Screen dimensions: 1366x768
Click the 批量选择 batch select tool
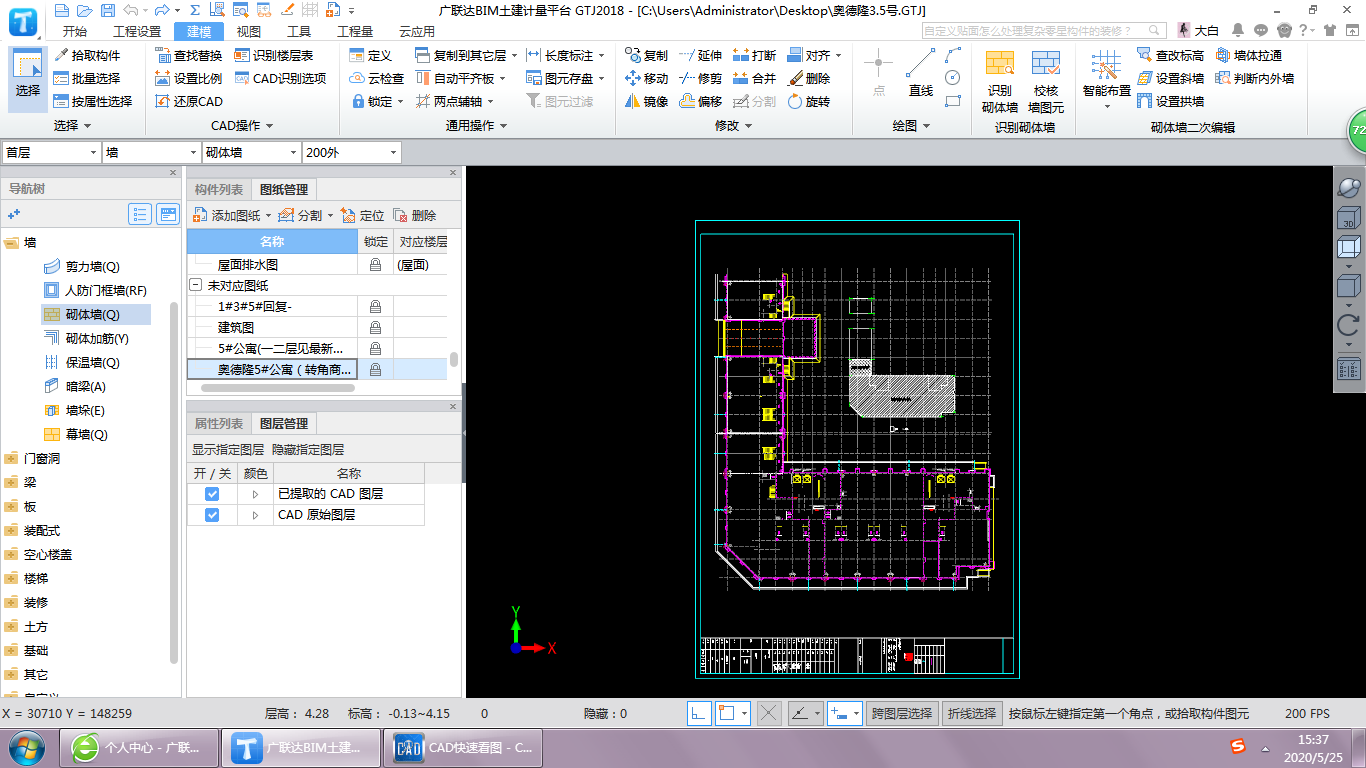tap(87, 78)
